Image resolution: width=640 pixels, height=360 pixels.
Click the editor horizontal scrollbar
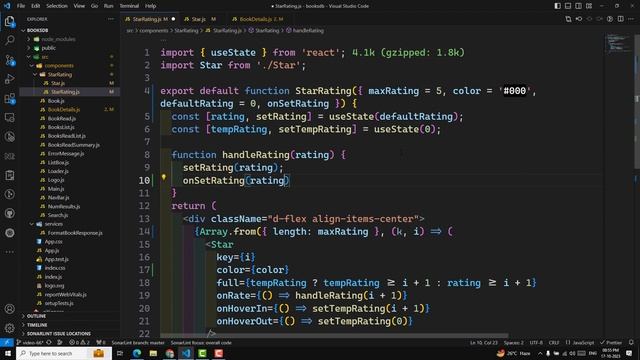point(335,335)
